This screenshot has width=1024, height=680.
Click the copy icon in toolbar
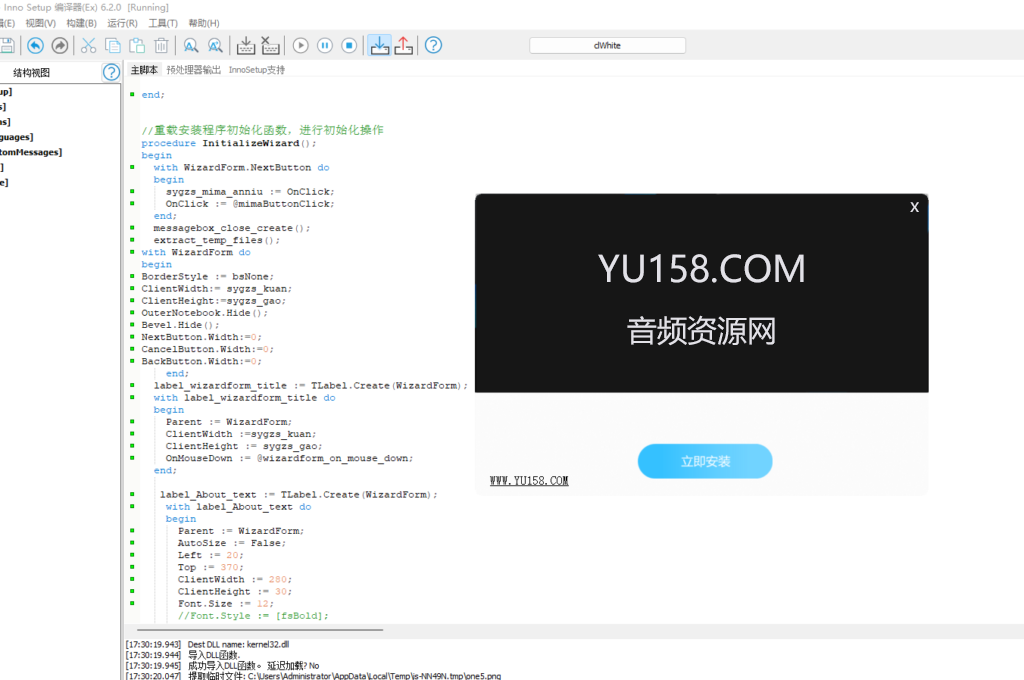[x=113, y=45]
